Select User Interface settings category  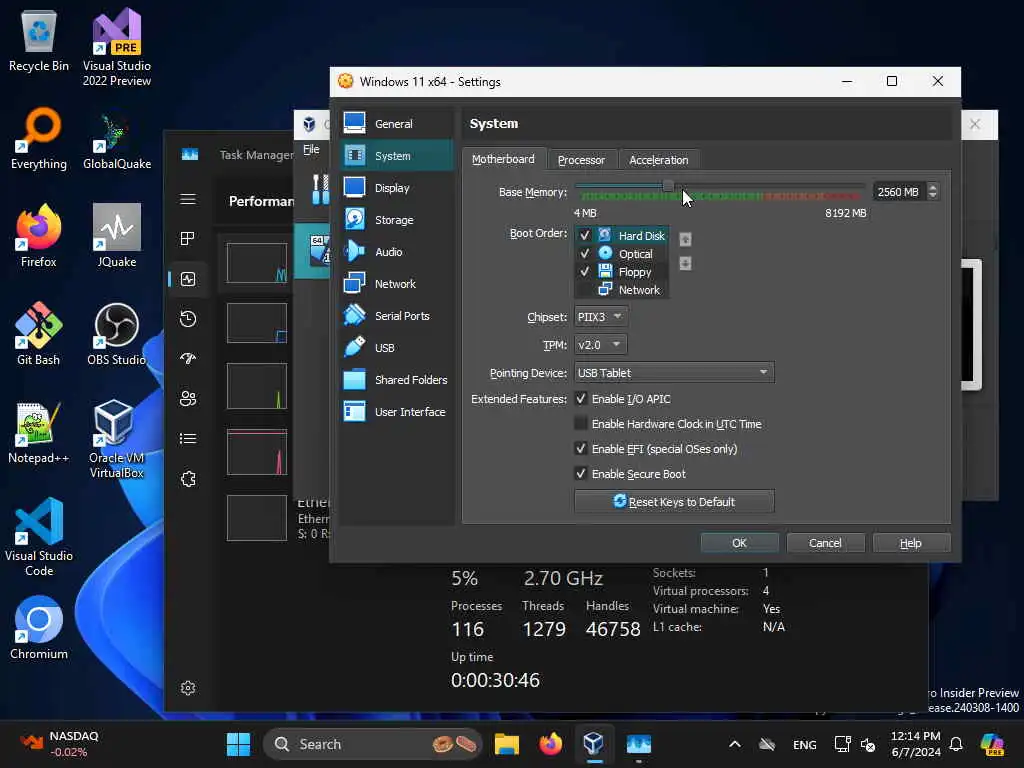(x=396, y=411)
